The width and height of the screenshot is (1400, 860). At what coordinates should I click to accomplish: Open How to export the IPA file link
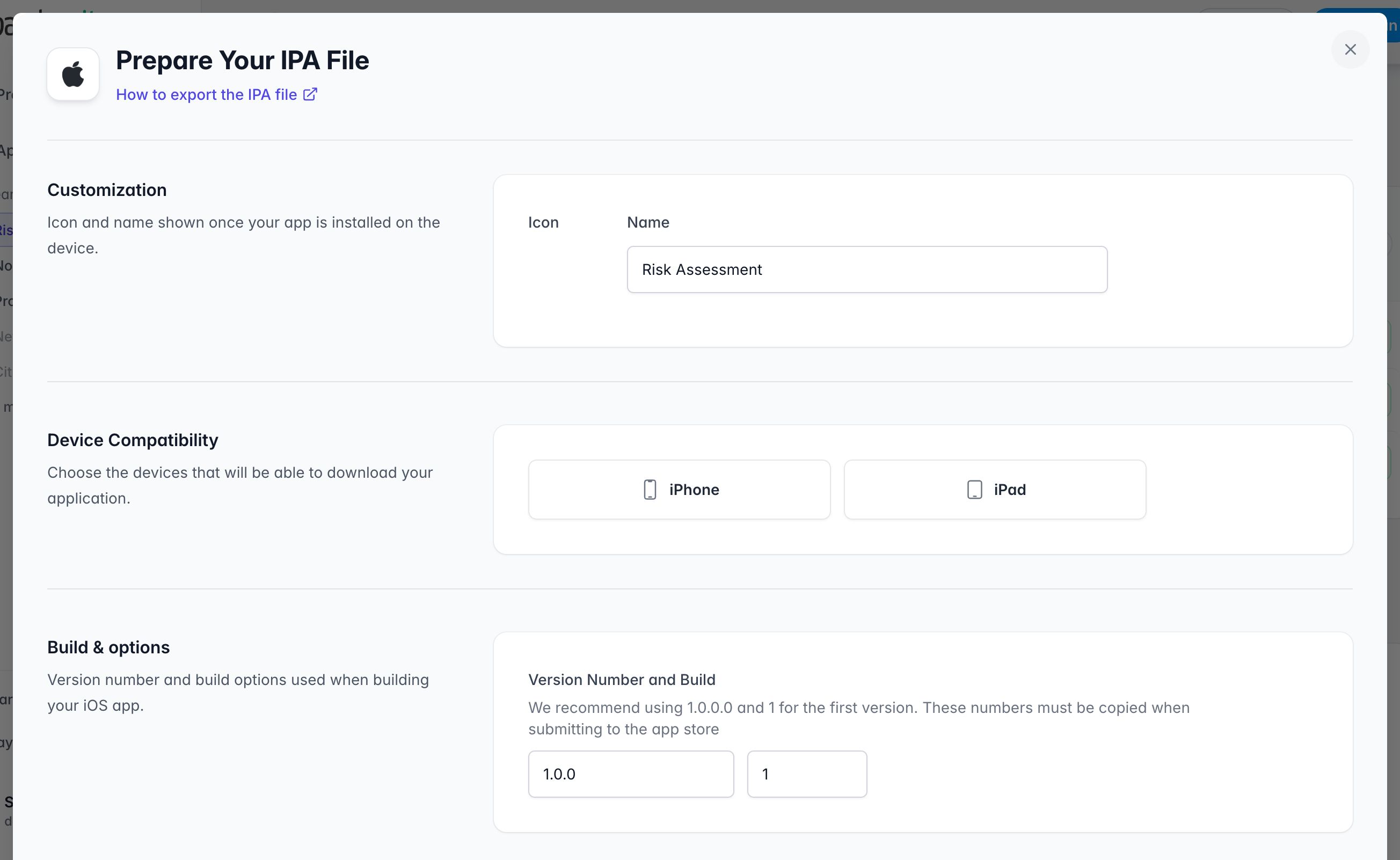click(x=216, y=94)
